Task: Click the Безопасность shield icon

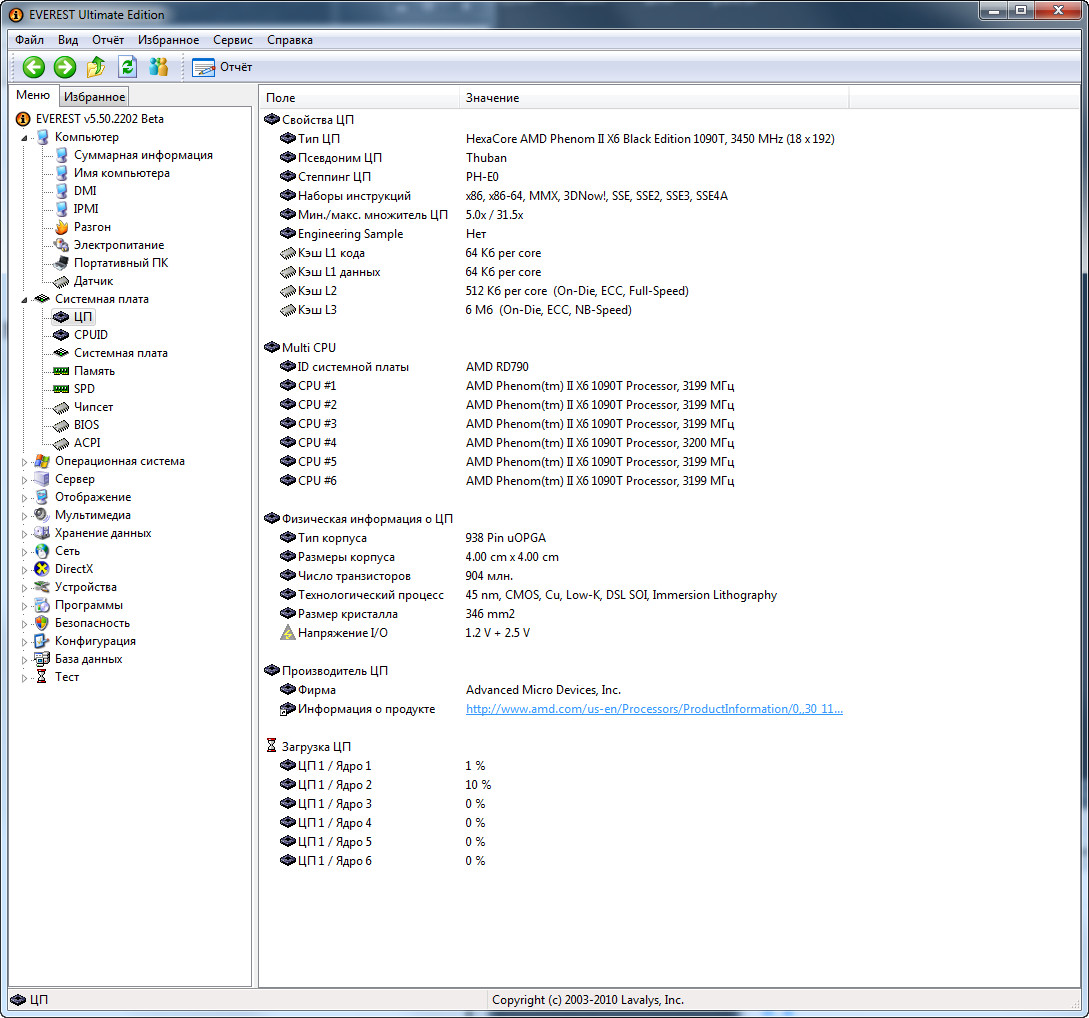Action: click(42, 623)
